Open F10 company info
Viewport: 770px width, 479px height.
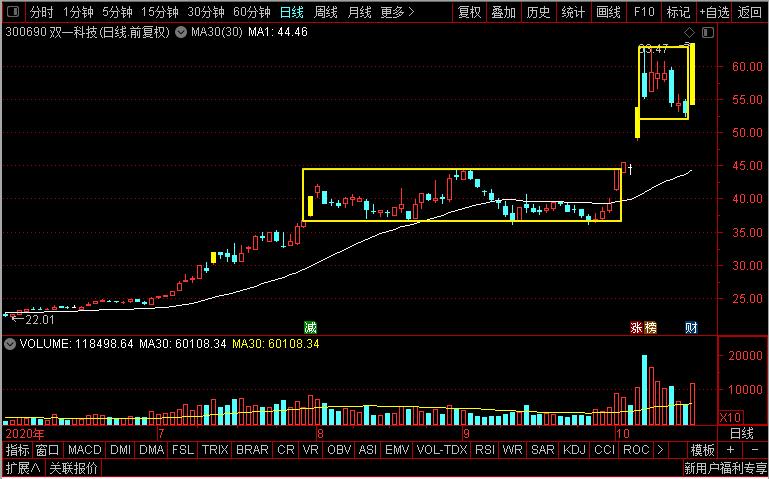click(644, 12)
